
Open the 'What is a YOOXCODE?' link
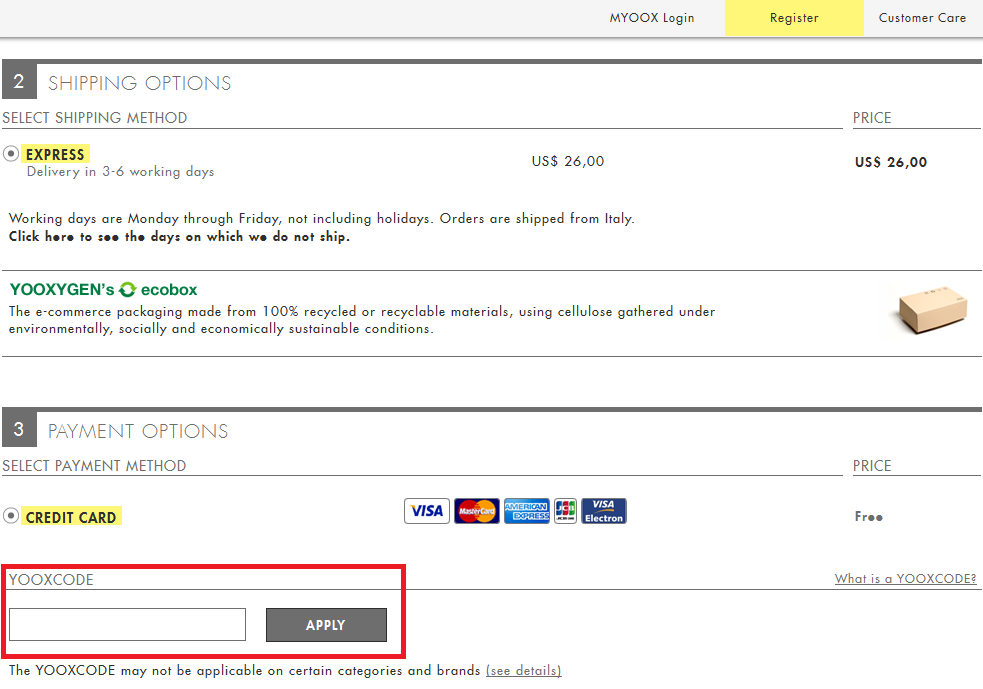905,579
